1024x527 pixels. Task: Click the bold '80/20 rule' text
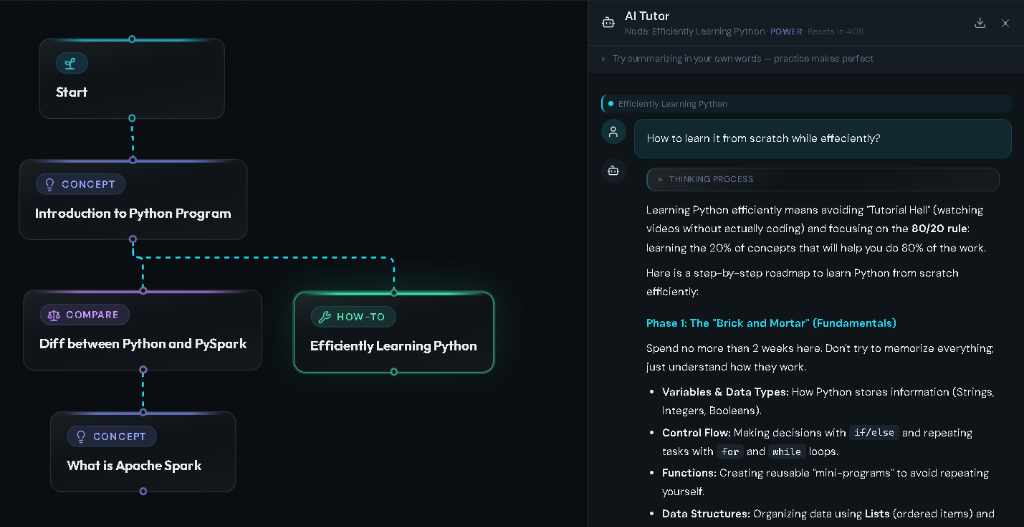point(940,229)
